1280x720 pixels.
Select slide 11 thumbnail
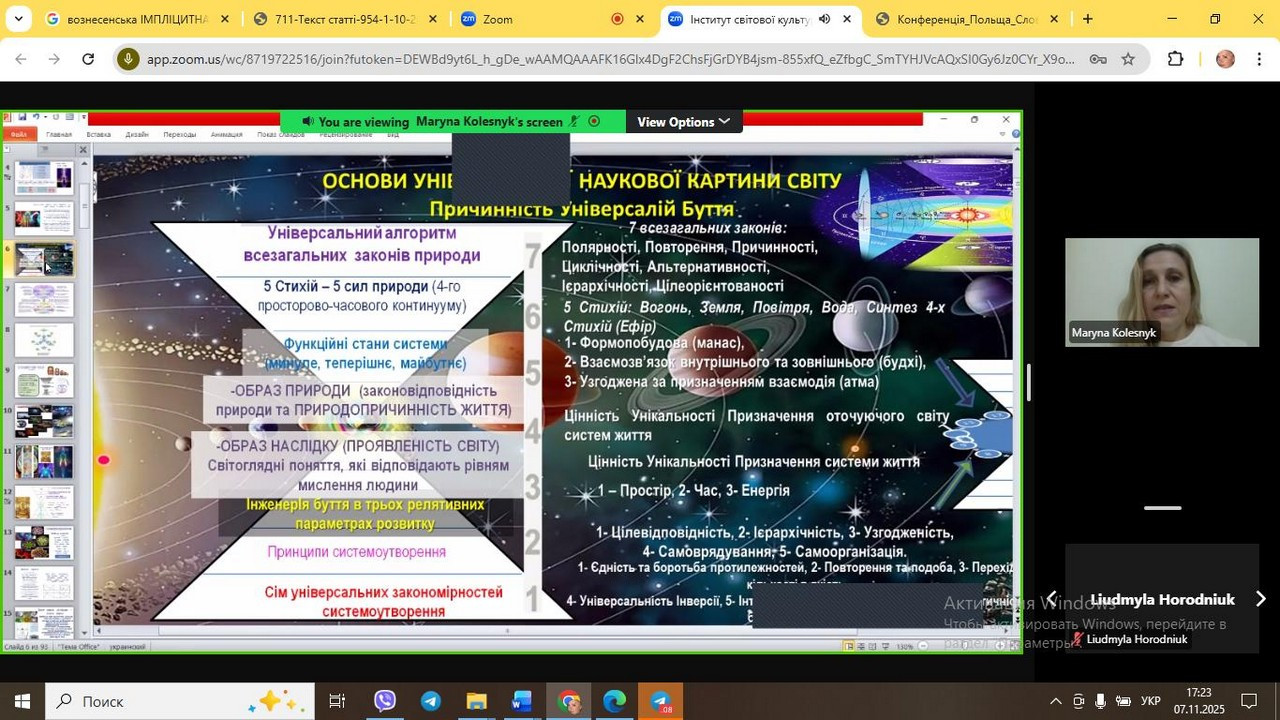(x=44, y=462)
